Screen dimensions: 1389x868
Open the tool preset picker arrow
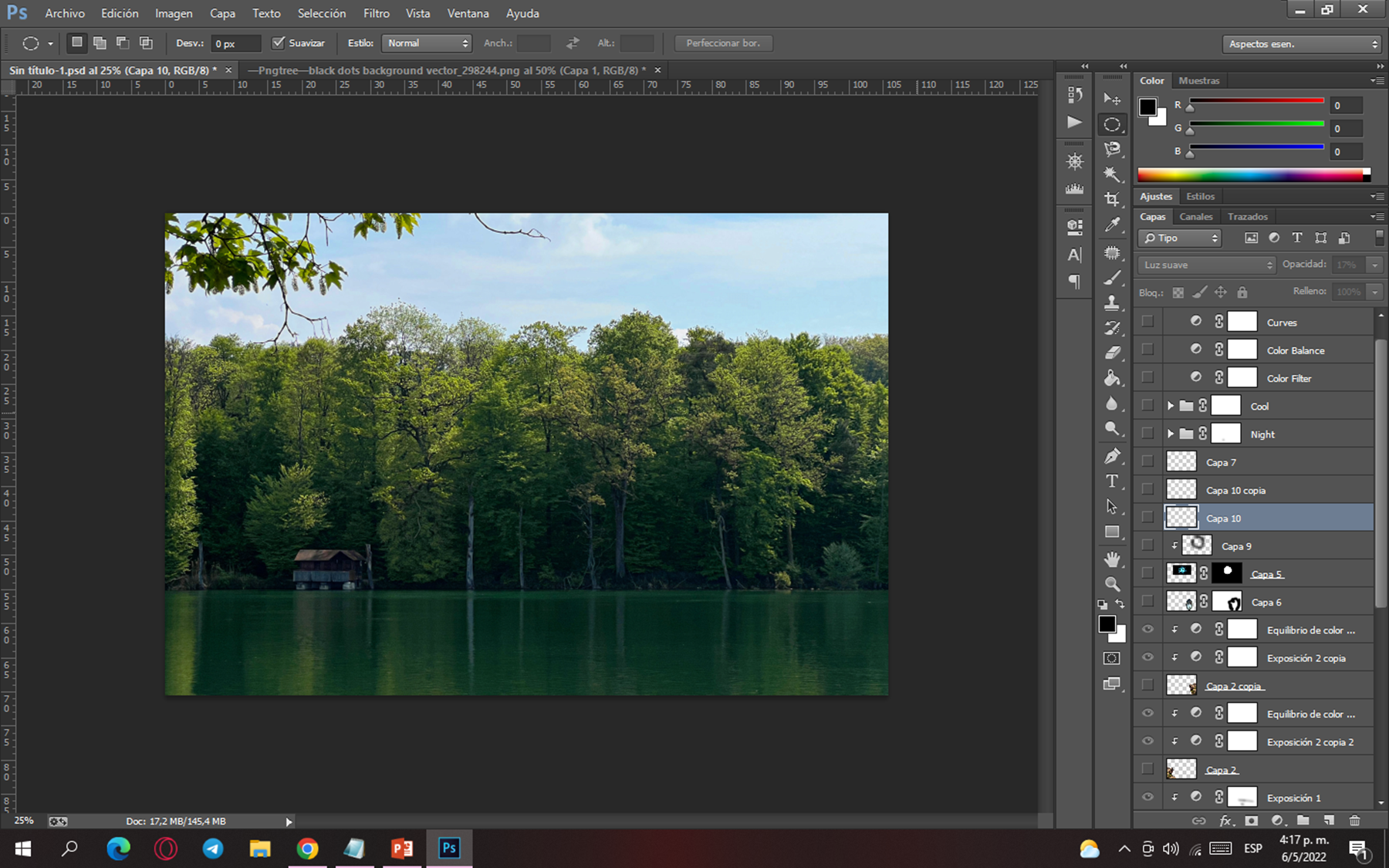(x=50, y=44)
